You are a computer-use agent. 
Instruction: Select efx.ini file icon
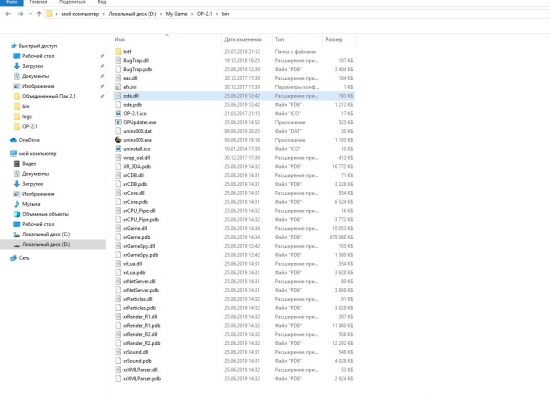coord(118,87)
